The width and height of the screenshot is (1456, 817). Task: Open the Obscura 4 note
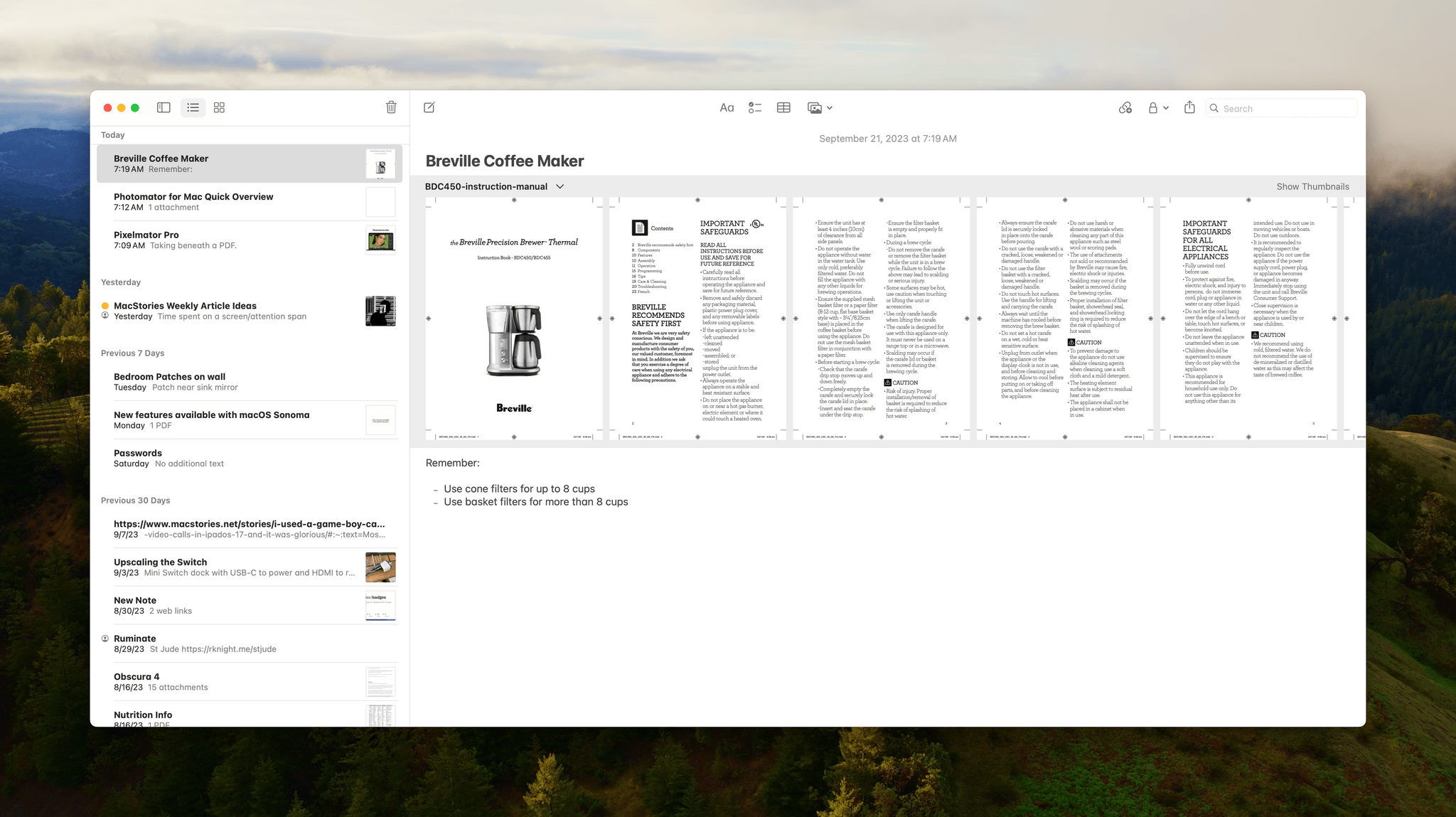[x=250, y=681]
